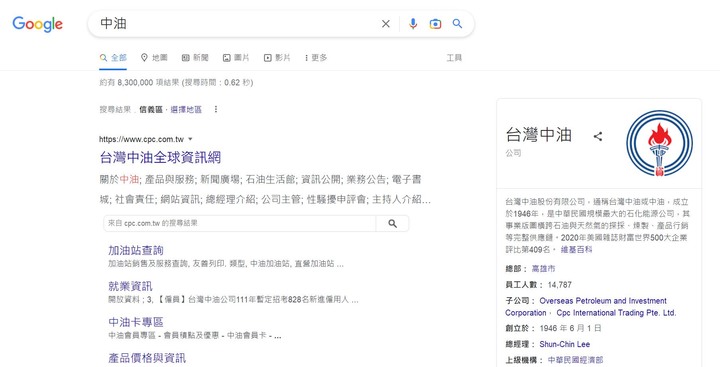The height and width of the screenshot is (367, 720).
Task: Click the 信義區 location text
Action: (x=151, y=109)
